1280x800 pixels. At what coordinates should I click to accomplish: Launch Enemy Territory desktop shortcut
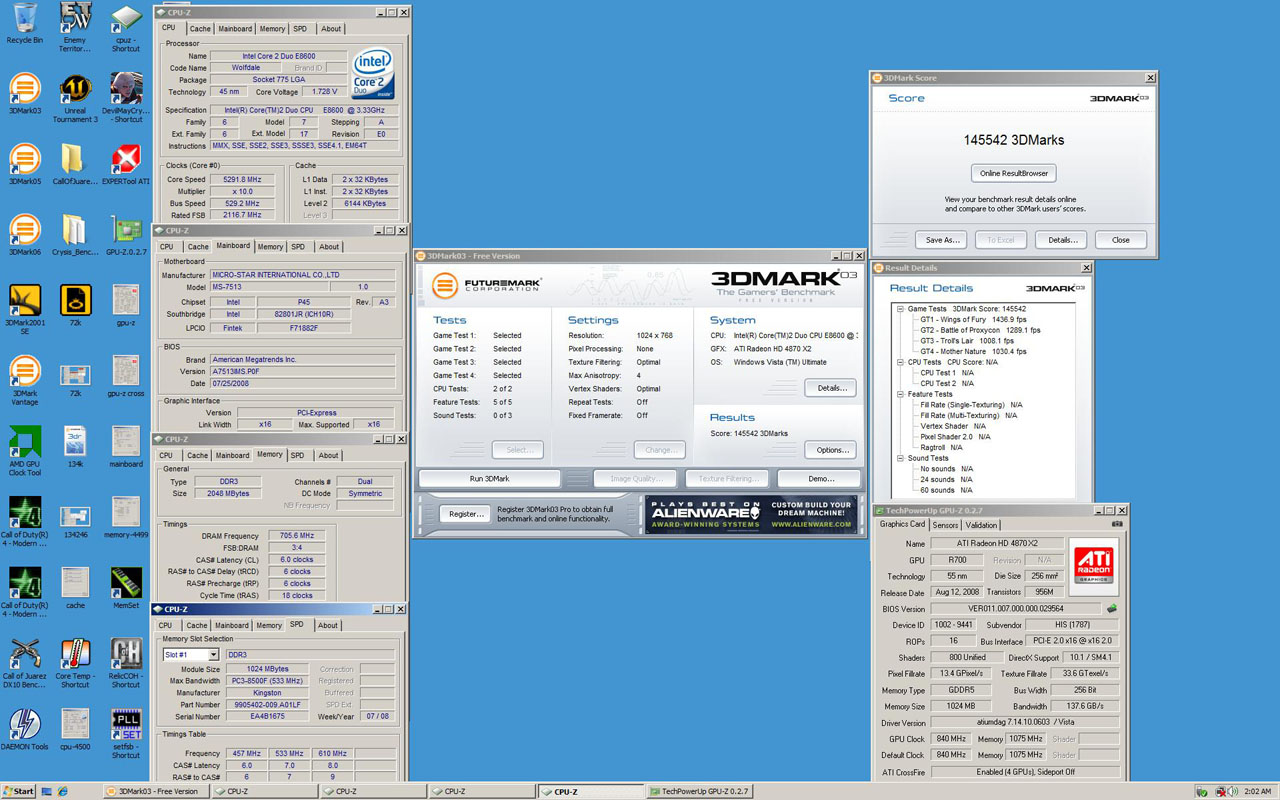pyautogui.click(x=75, y=28)
